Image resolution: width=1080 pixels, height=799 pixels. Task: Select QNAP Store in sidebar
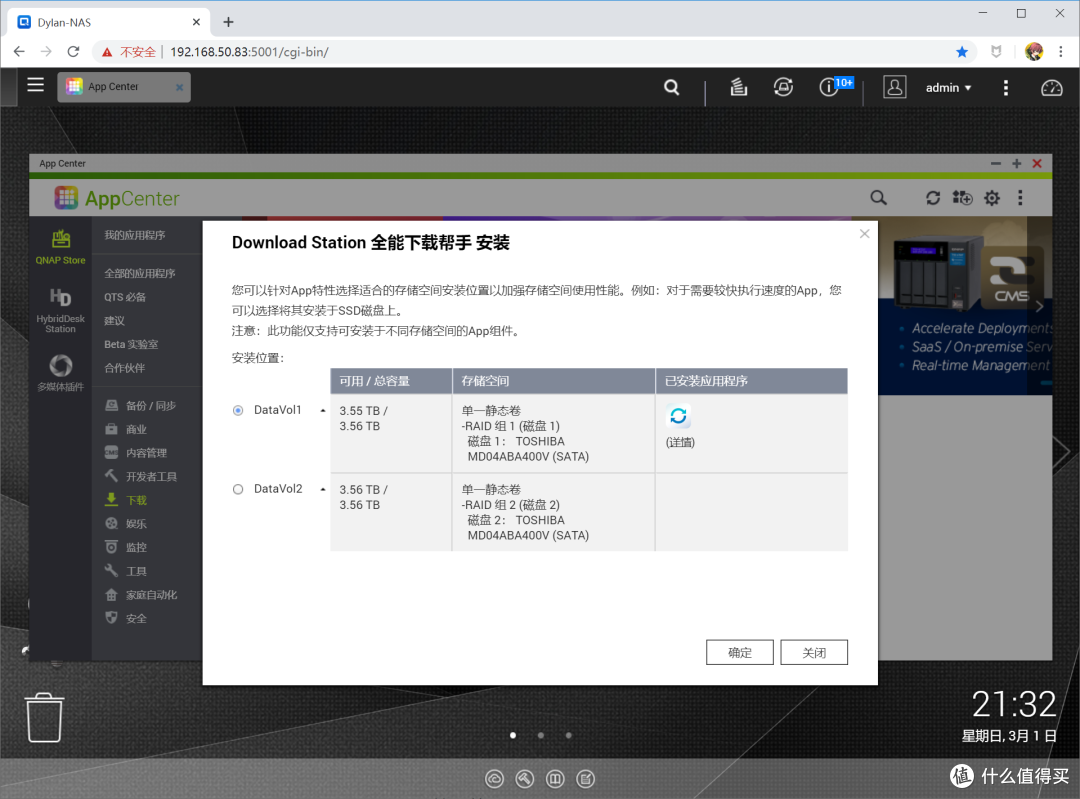61,247
